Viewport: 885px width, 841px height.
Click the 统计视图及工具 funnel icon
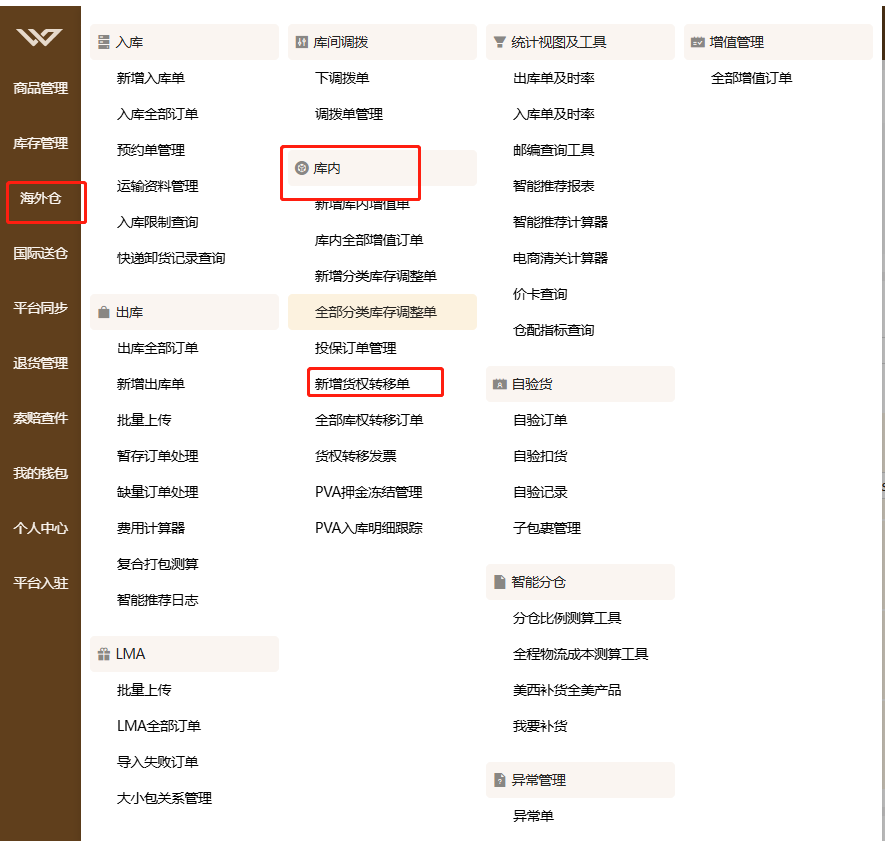coord(500,42)
